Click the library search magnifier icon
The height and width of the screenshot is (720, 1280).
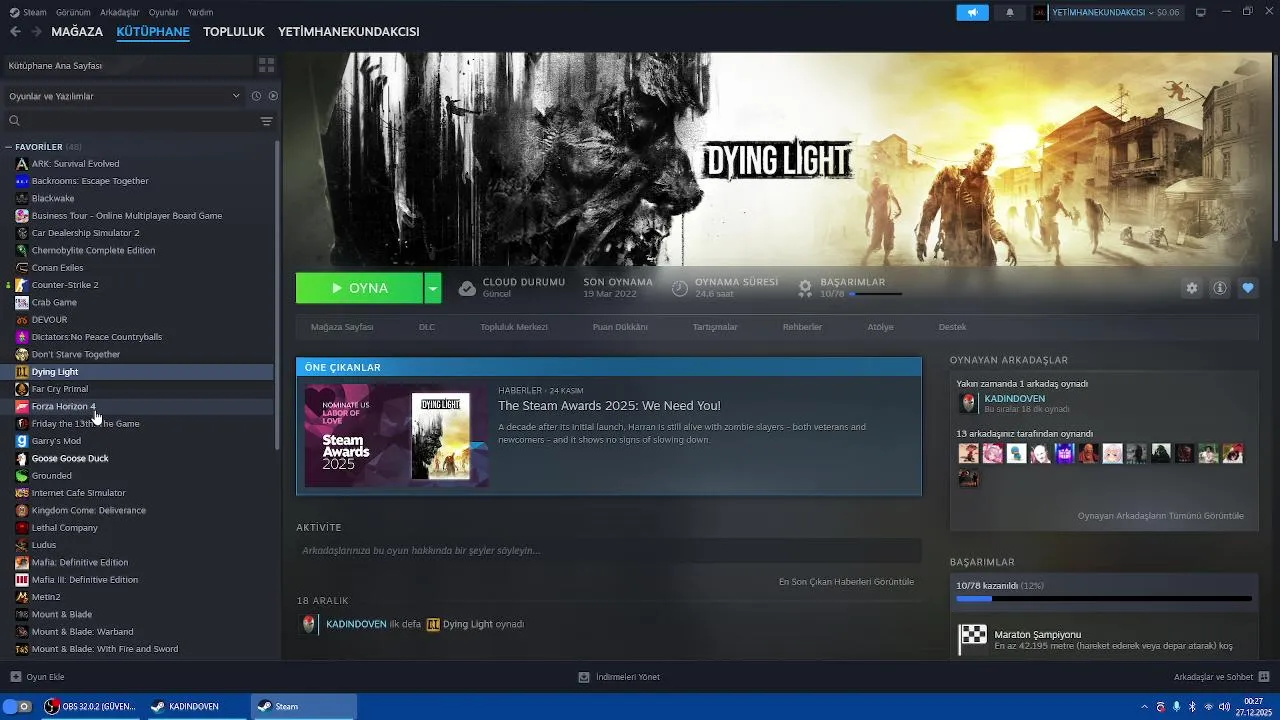coord(14,121)
